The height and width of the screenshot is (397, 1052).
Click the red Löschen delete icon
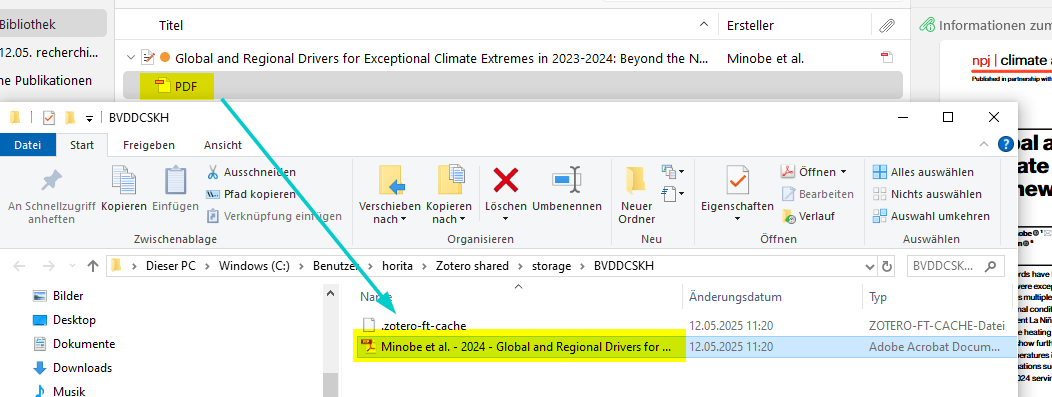(x=505, y=180)
